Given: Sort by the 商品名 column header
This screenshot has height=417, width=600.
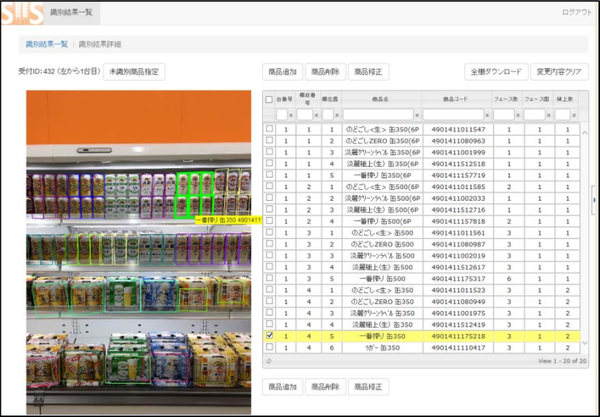Looking at the screenshot, I should [381, 99].
